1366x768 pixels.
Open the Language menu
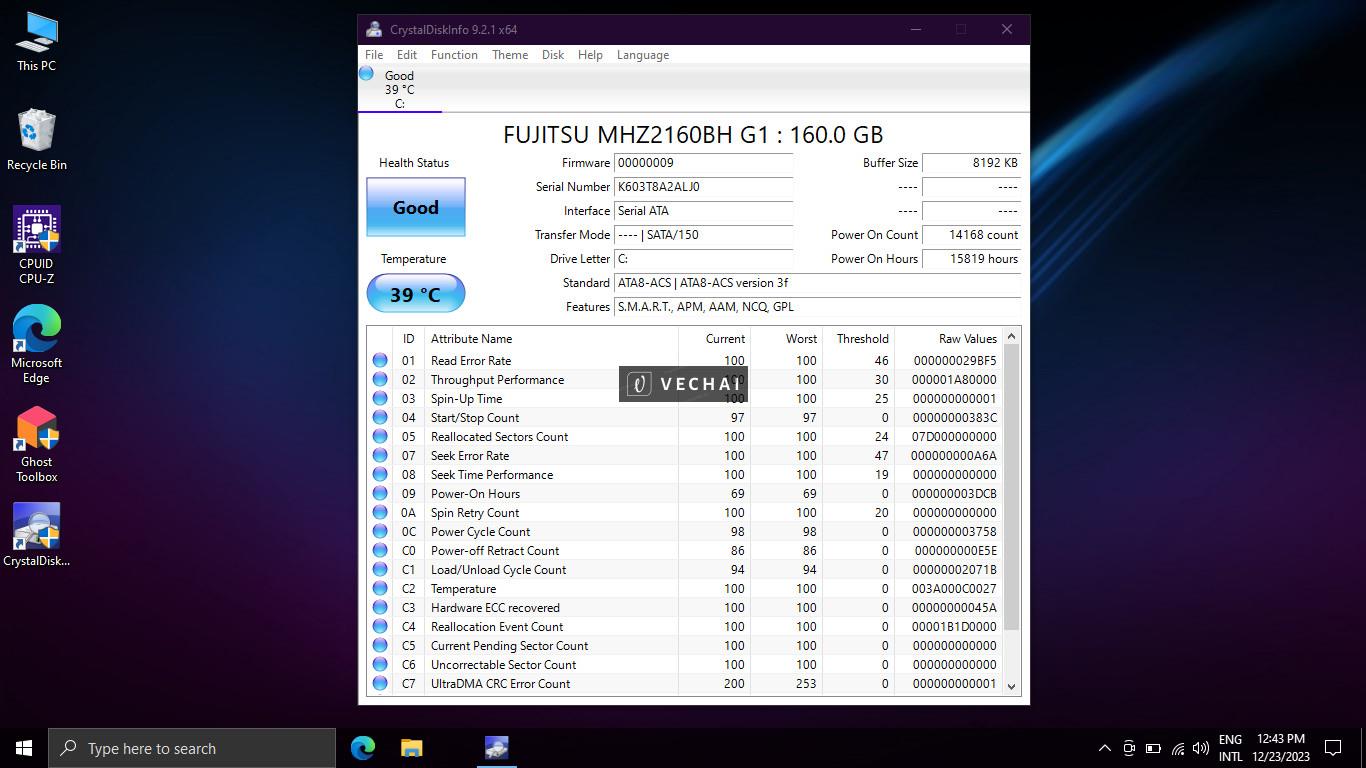(x=643, y=55)
